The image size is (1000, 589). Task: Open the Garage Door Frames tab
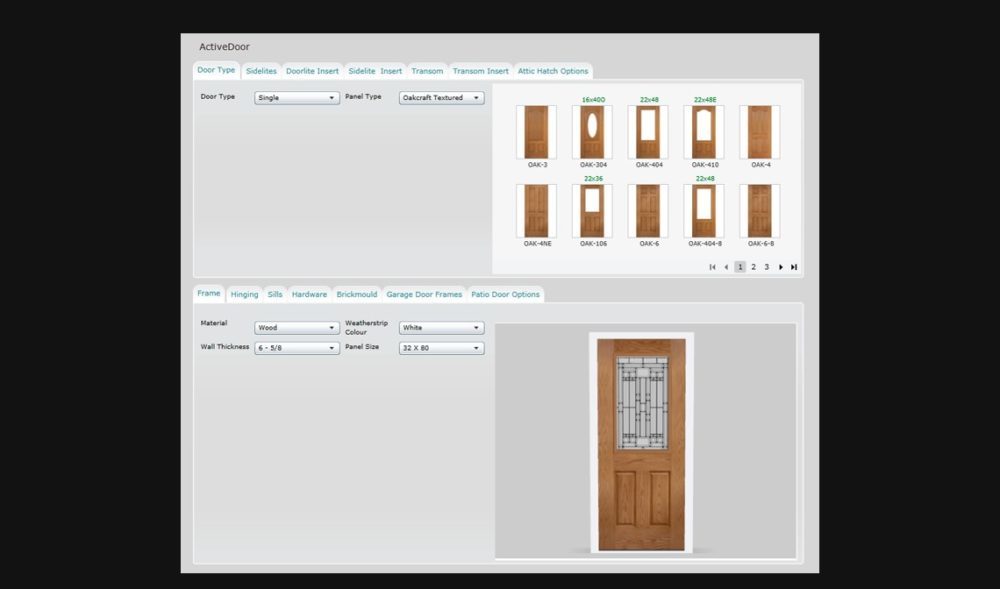424,295
